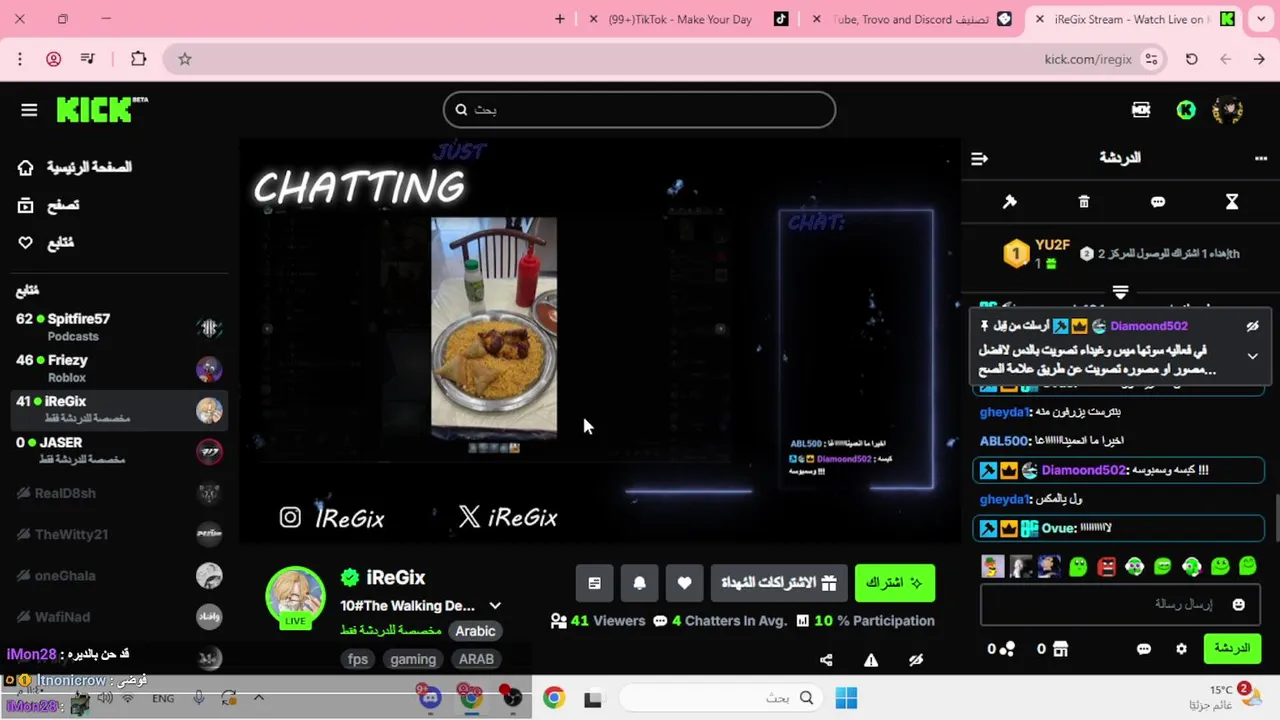Click the eye-slash icon below stats
This screenshot has width=1280, height=720.
[x=915, y=660]
